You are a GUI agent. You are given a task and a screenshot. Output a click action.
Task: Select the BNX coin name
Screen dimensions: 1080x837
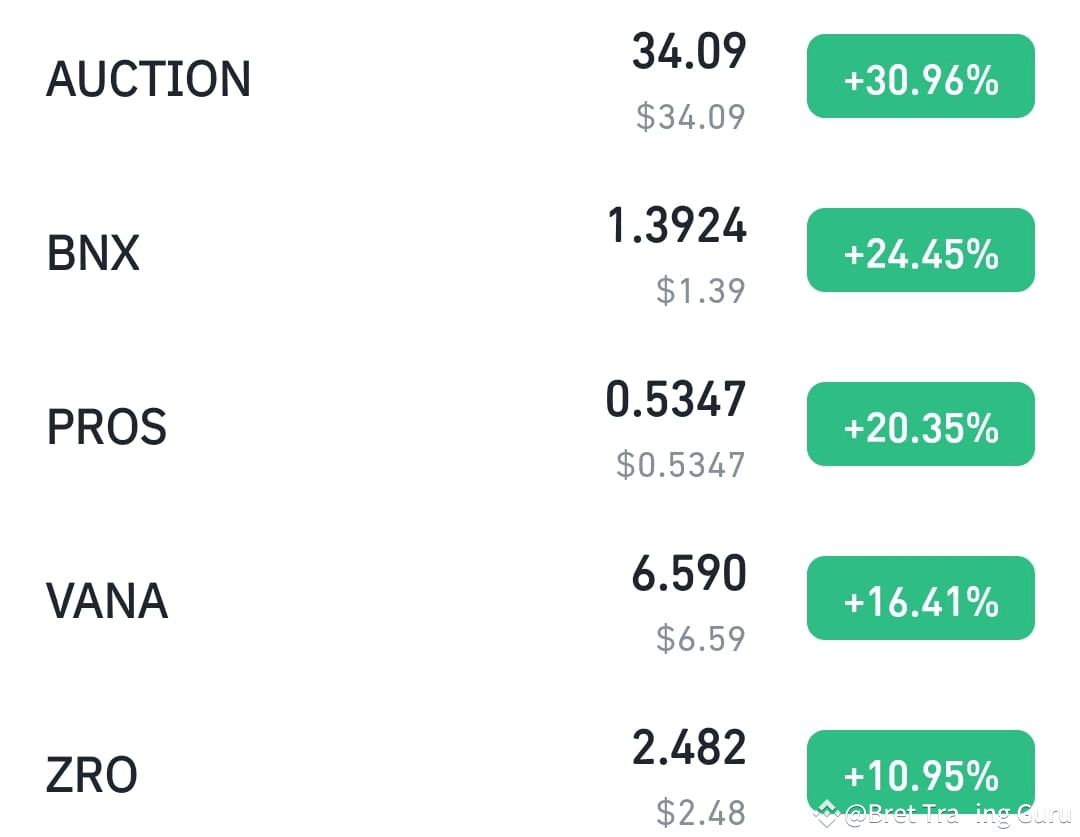pyautogui.click(x=93, y=253)
